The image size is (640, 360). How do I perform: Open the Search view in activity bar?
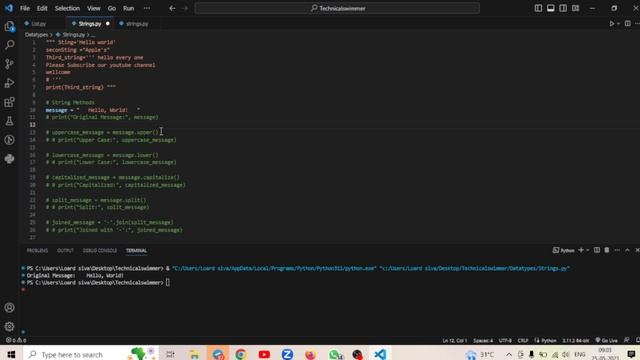[x=9, y=44]
